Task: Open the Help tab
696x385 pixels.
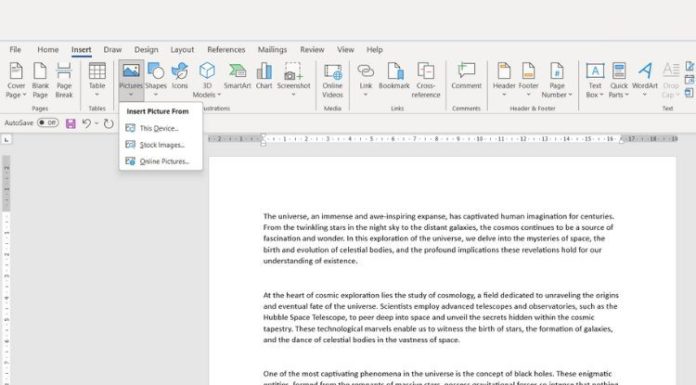Action: tap(374, 50)
